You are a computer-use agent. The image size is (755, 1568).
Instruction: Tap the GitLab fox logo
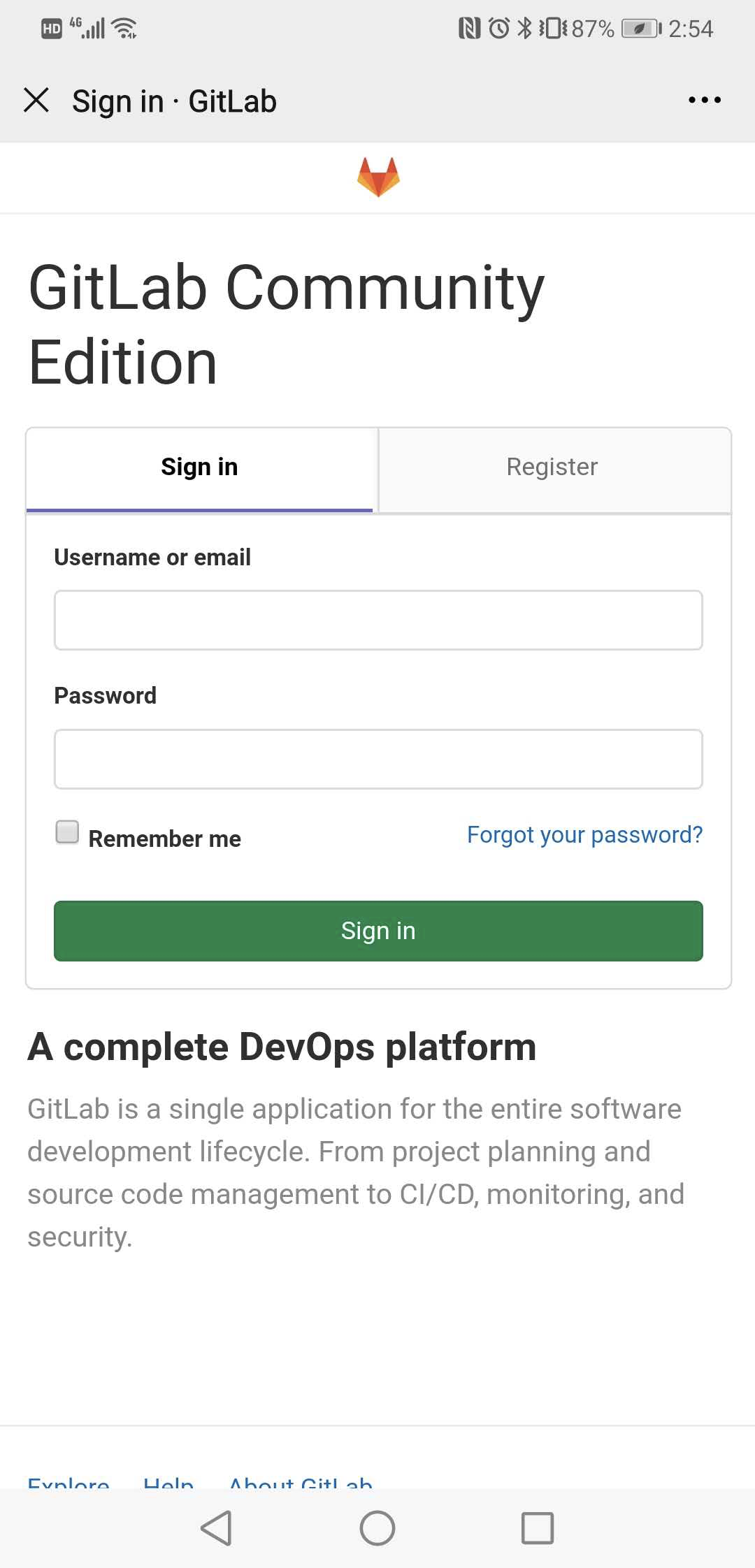click(378, 177)
